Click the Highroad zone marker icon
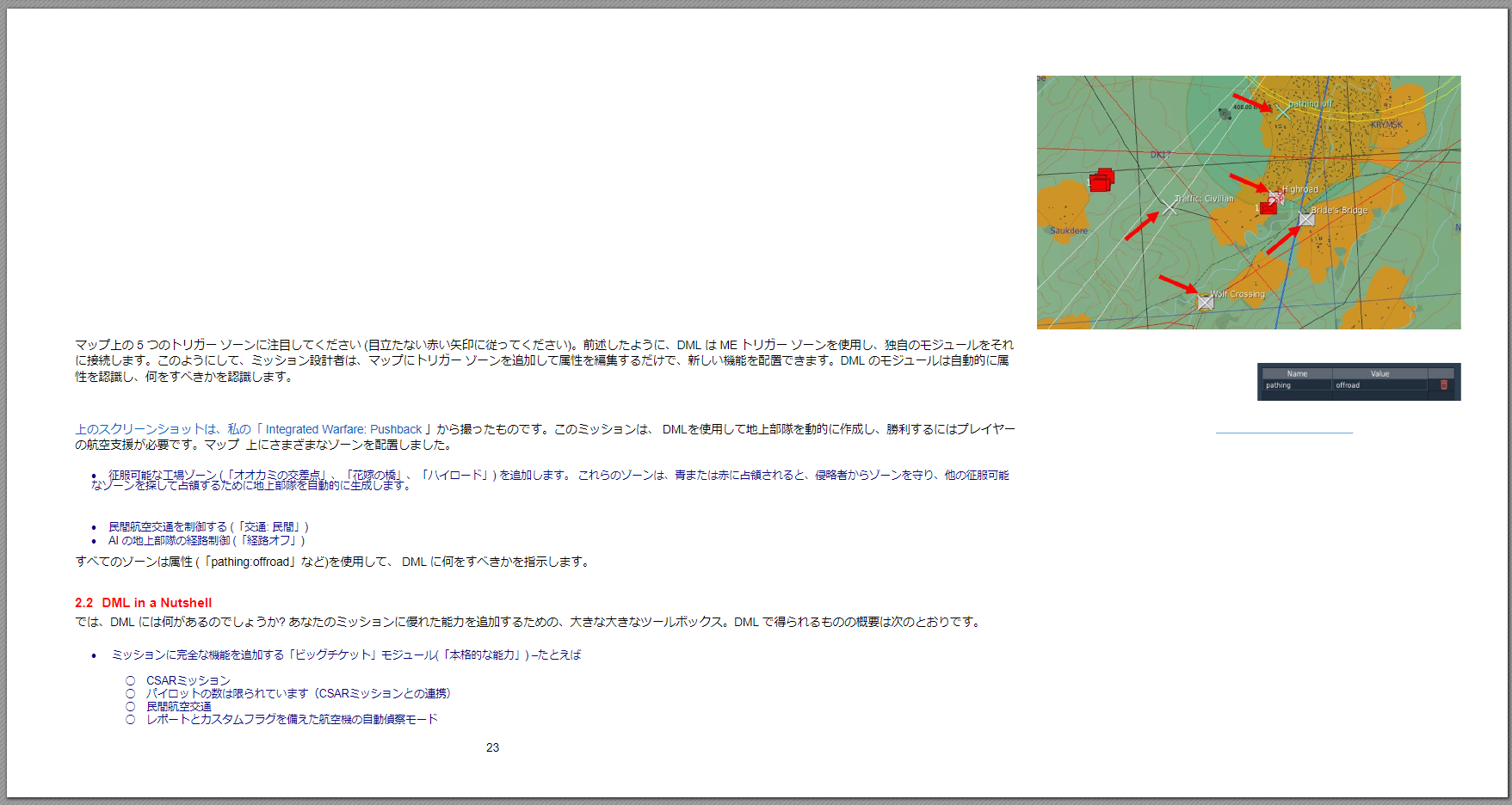Viewport: 1512px width, 805px height. coord(1275,197)
